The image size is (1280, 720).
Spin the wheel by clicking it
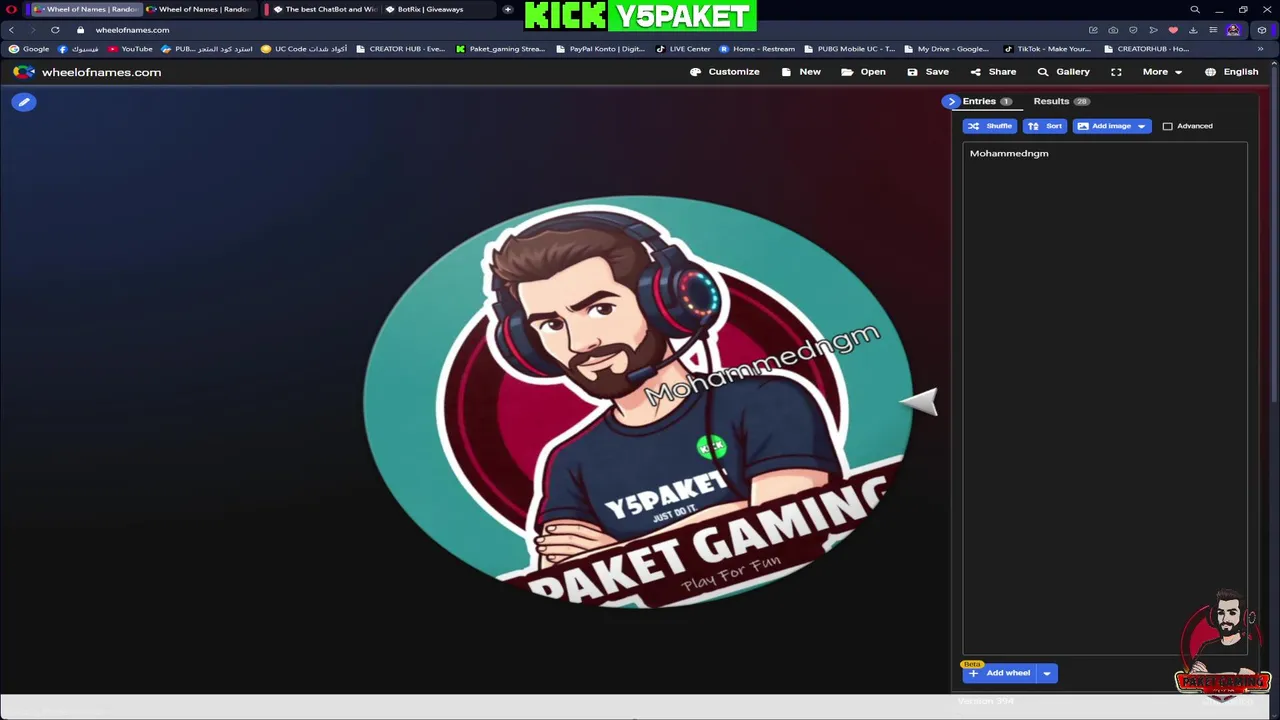point(638,400)
